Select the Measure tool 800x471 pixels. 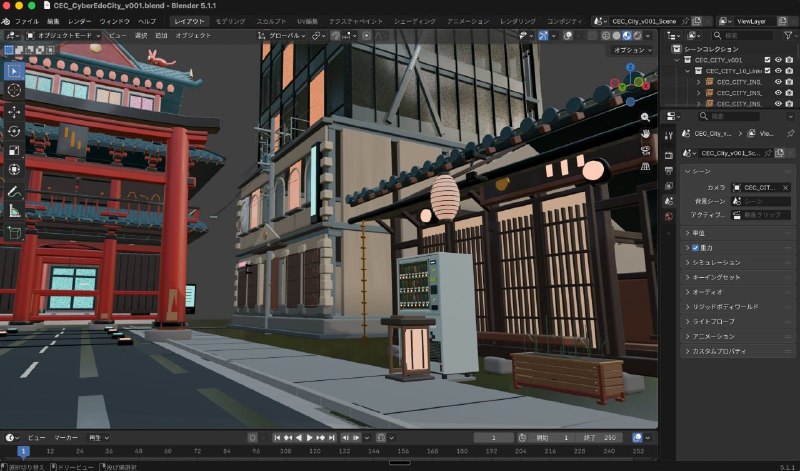tap(14, 211)
